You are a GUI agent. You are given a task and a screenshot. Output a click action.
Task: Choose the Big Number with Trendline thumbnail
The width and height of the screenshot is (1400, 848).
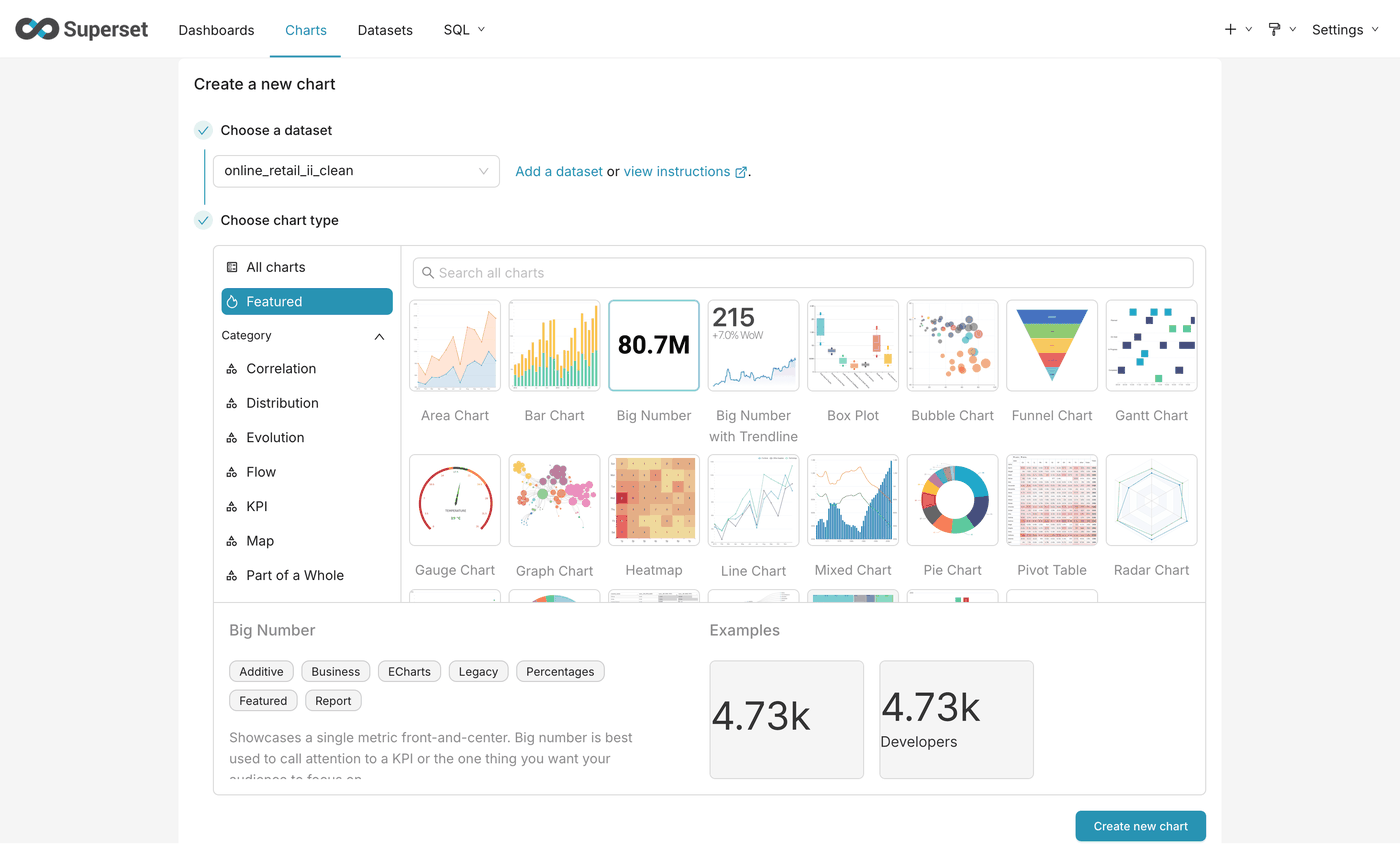[x=753, y=345]
